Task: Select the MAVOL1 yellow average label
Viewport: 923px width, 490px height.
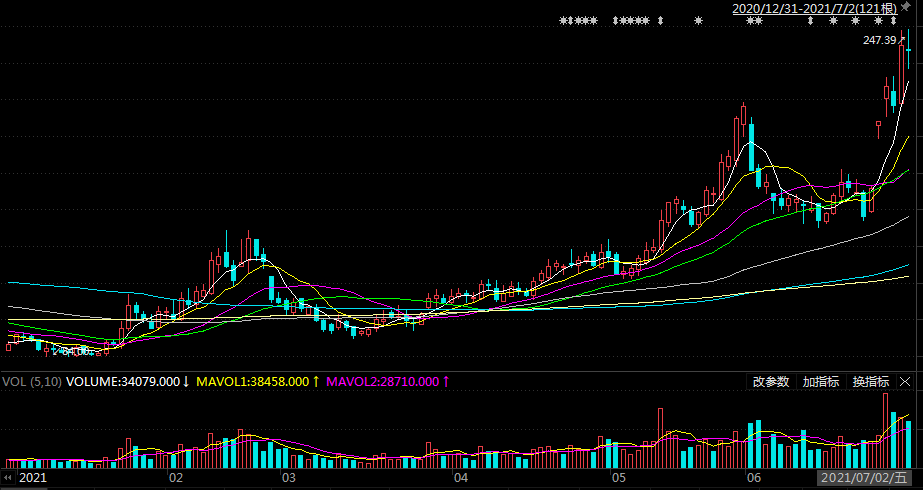Action: click(253, 382)
